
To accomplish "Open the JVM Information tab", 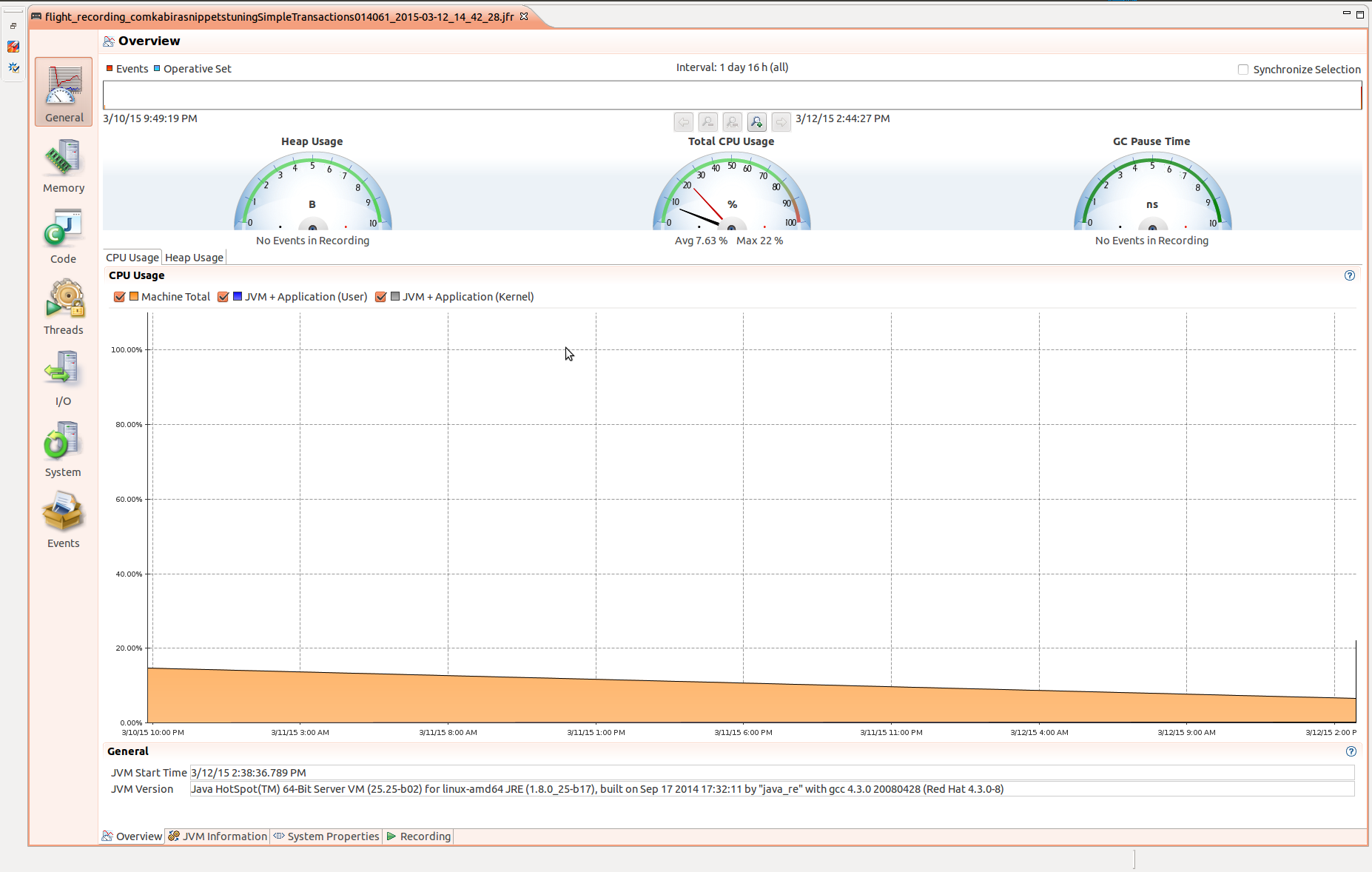I will pyautogui.click(x=218, y=836).
